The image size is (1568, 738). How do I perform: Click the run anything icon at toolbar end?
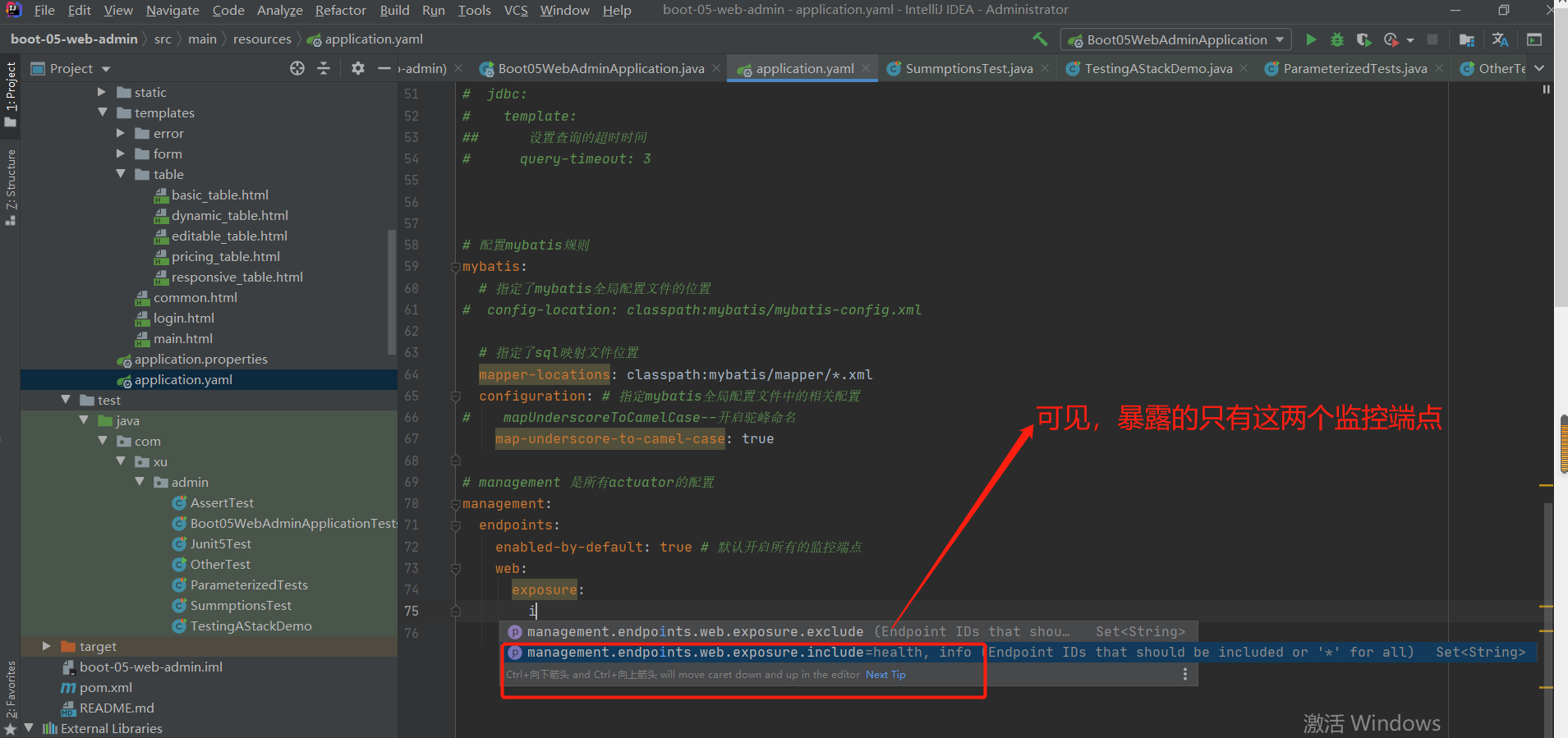(1534, 39)
